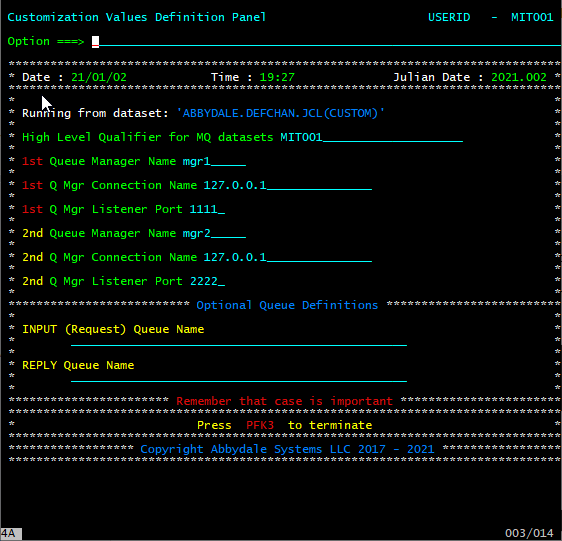This screenshot has width=562, height=541.
Task: Click the 'Customization Values Definition Panel' title
Action: coord(137,17)
